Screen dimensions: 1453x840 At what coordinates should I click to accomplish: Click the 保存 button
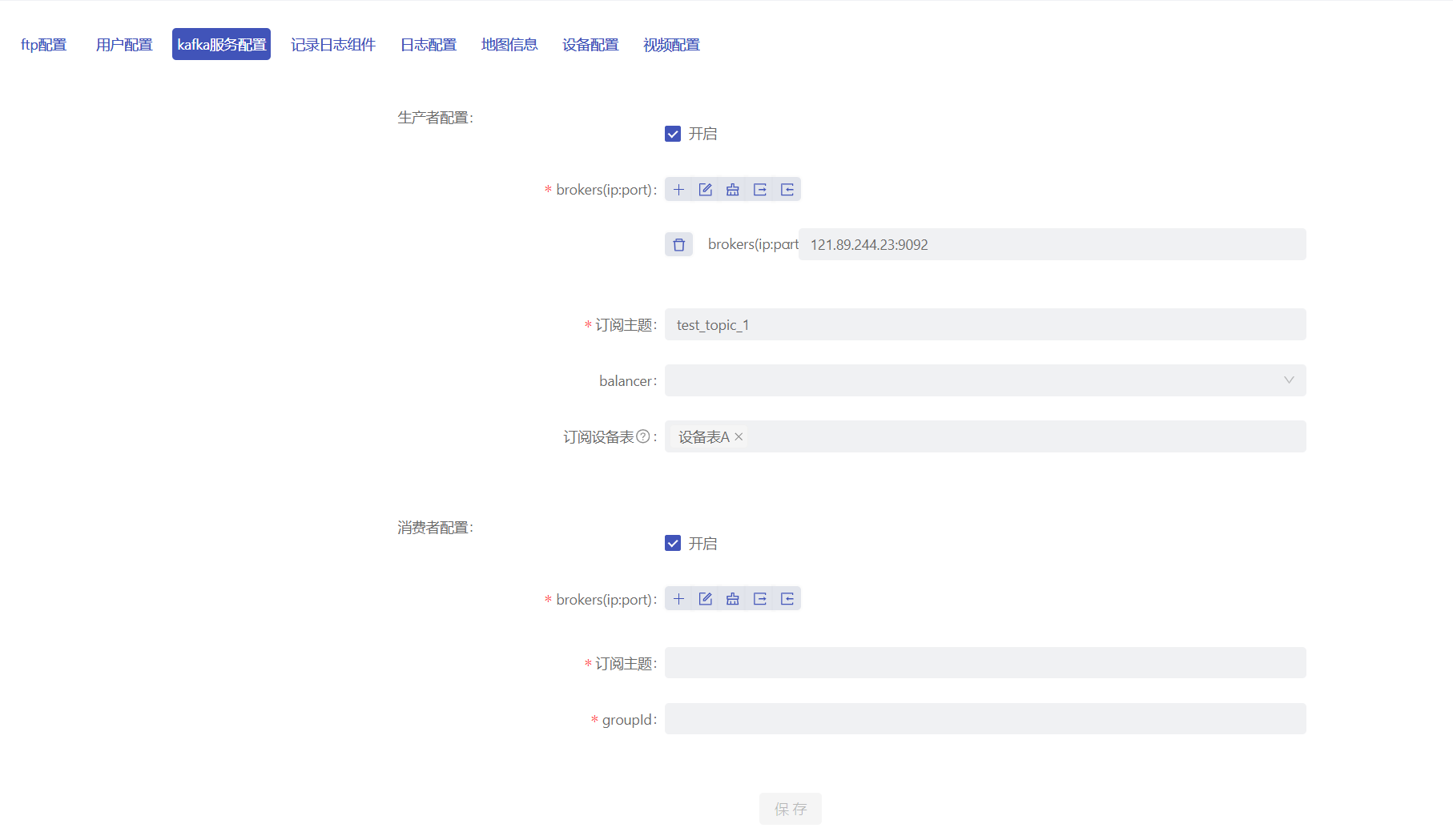point(791,809)
